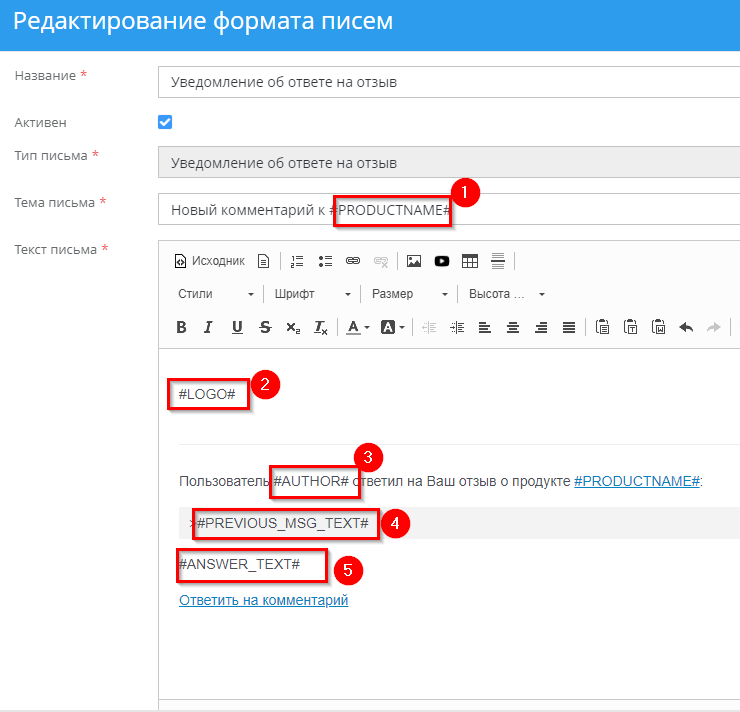Toggle underline formatting

pyautogui.click(x=237, y=327)
